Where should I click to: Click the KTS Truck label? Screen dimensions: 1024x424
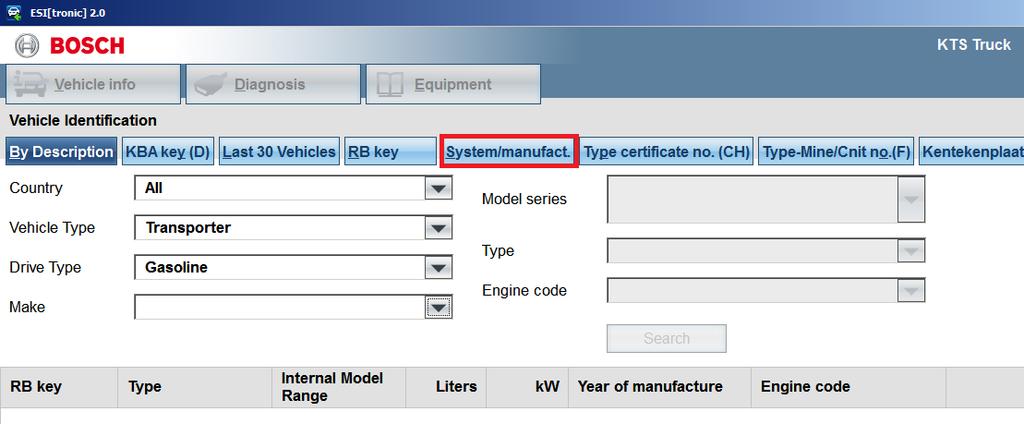(974, 45)
